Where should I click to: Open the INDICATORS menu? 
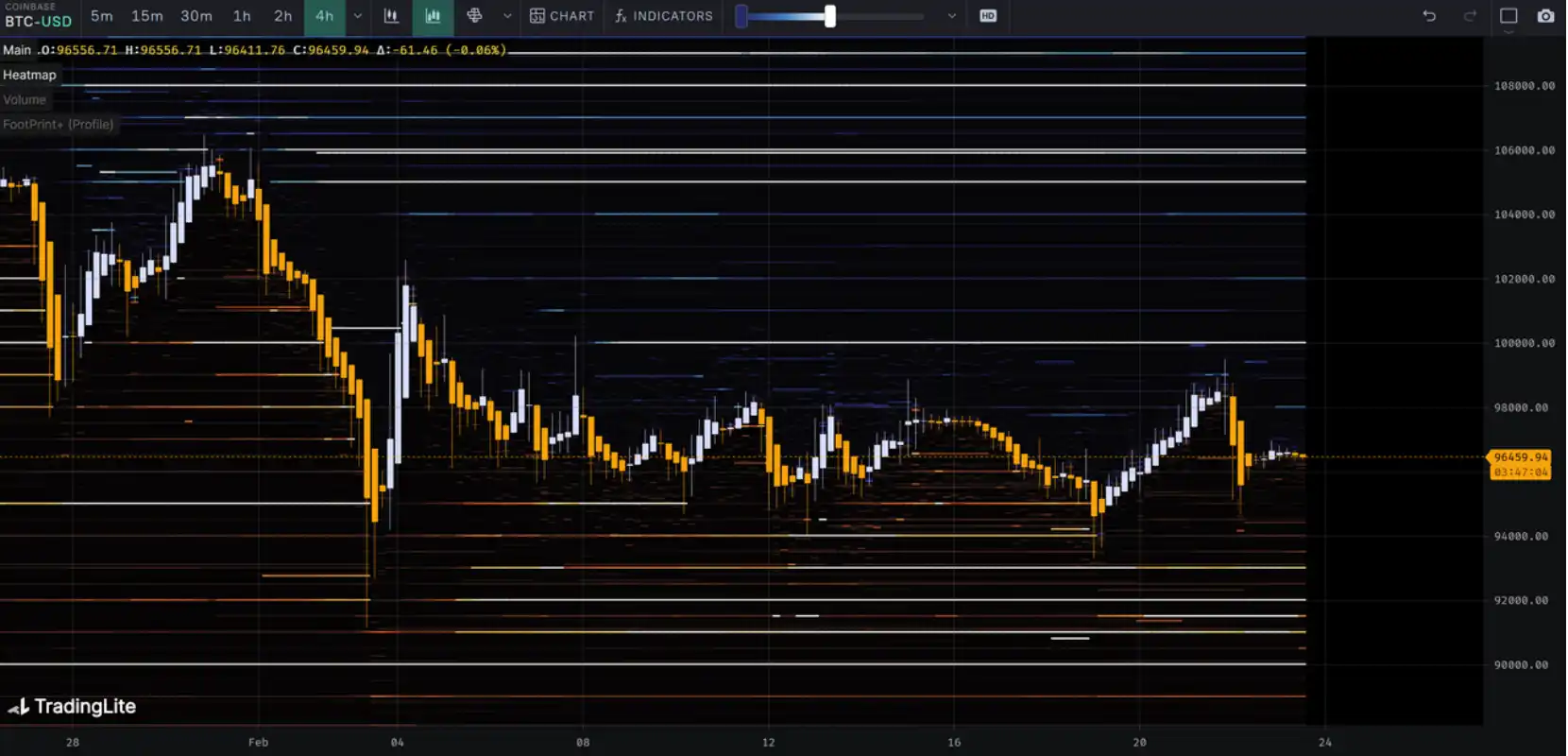pos(664,16)
